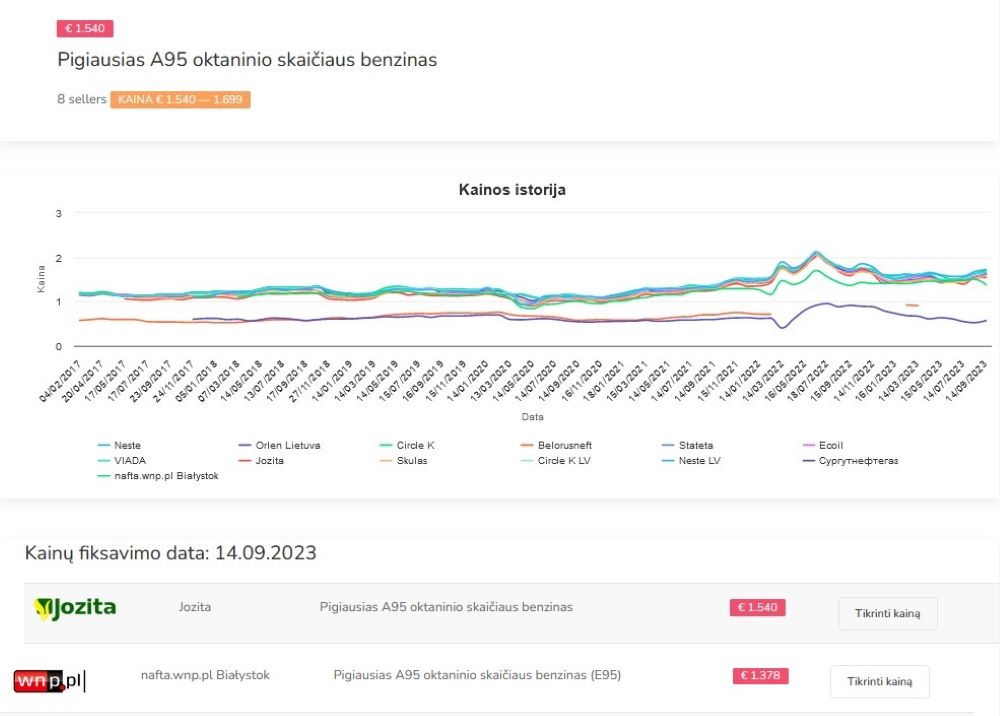This screenshot has width=1000, height=716.
Task: Click Jozita seller name text
Action: tap(195, 607)
